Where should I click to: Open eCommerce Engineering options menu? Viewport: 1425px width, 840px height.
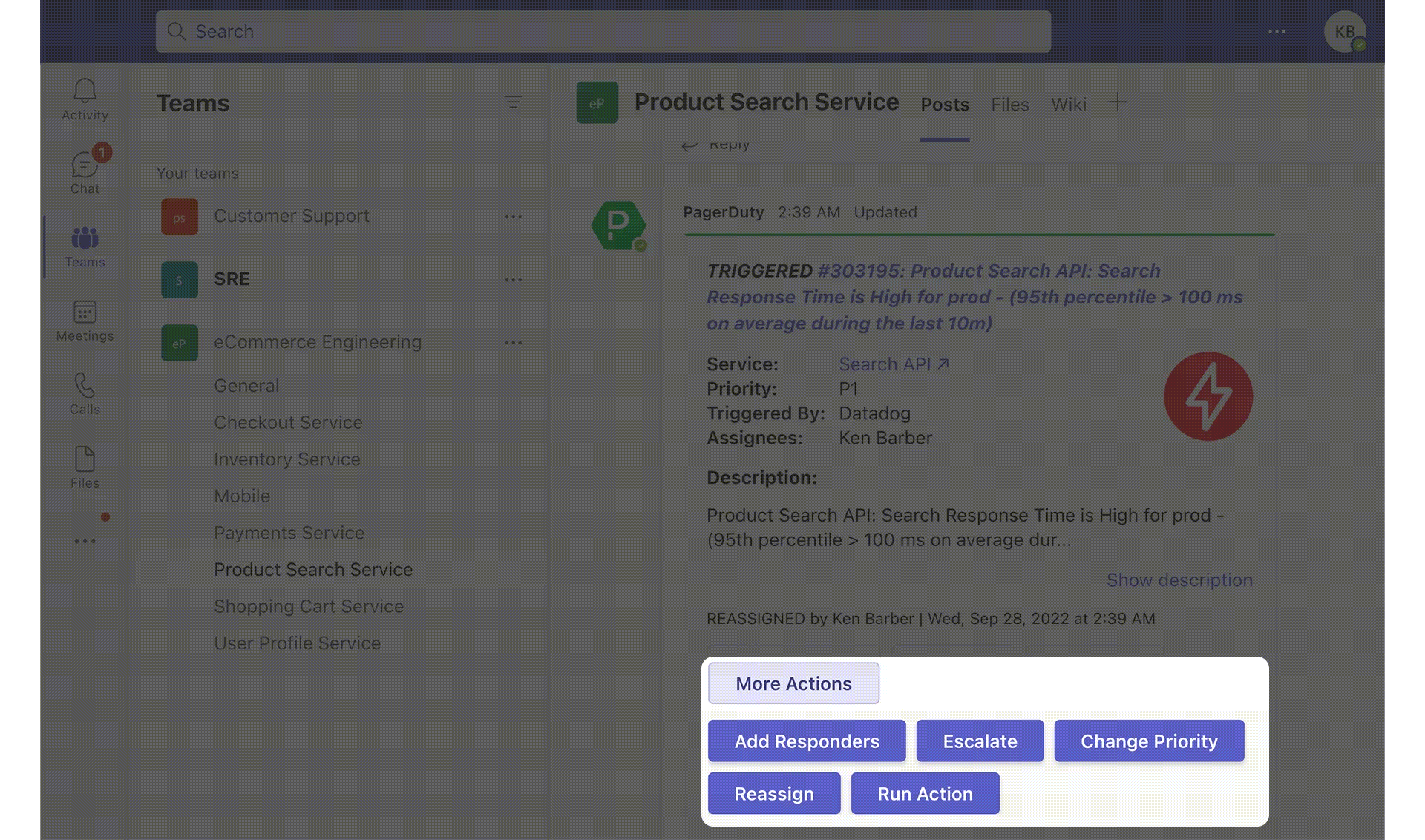point(514,342)
